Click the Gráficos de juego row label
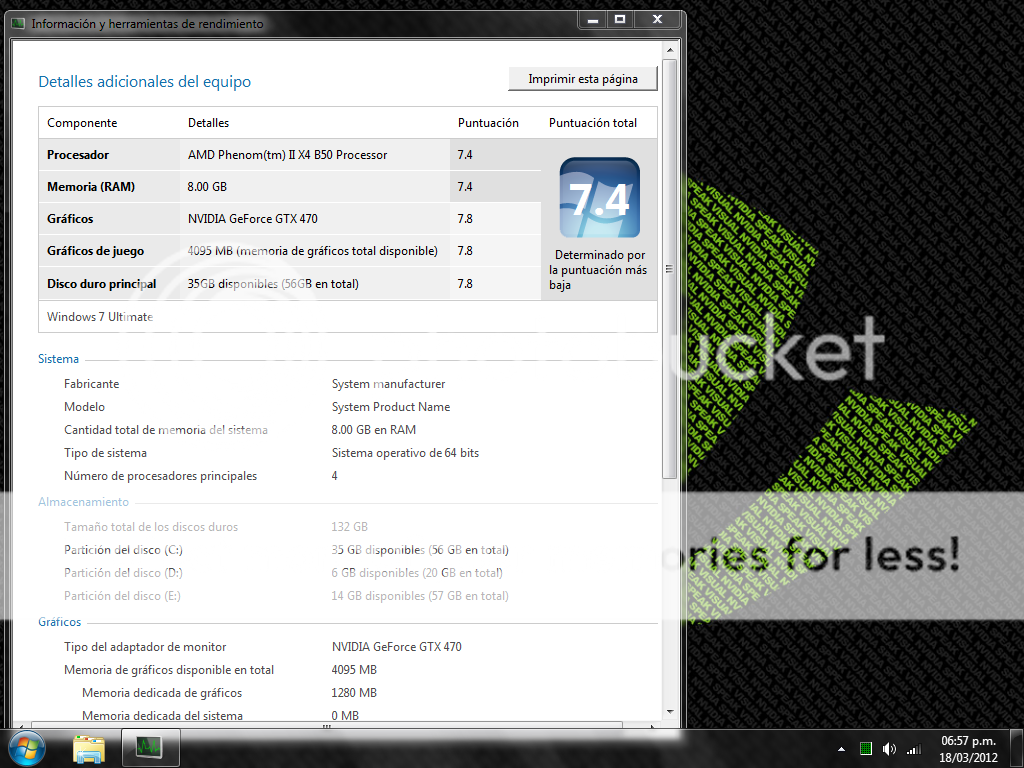The image size is (1024, 768). [x=95, y=251]
